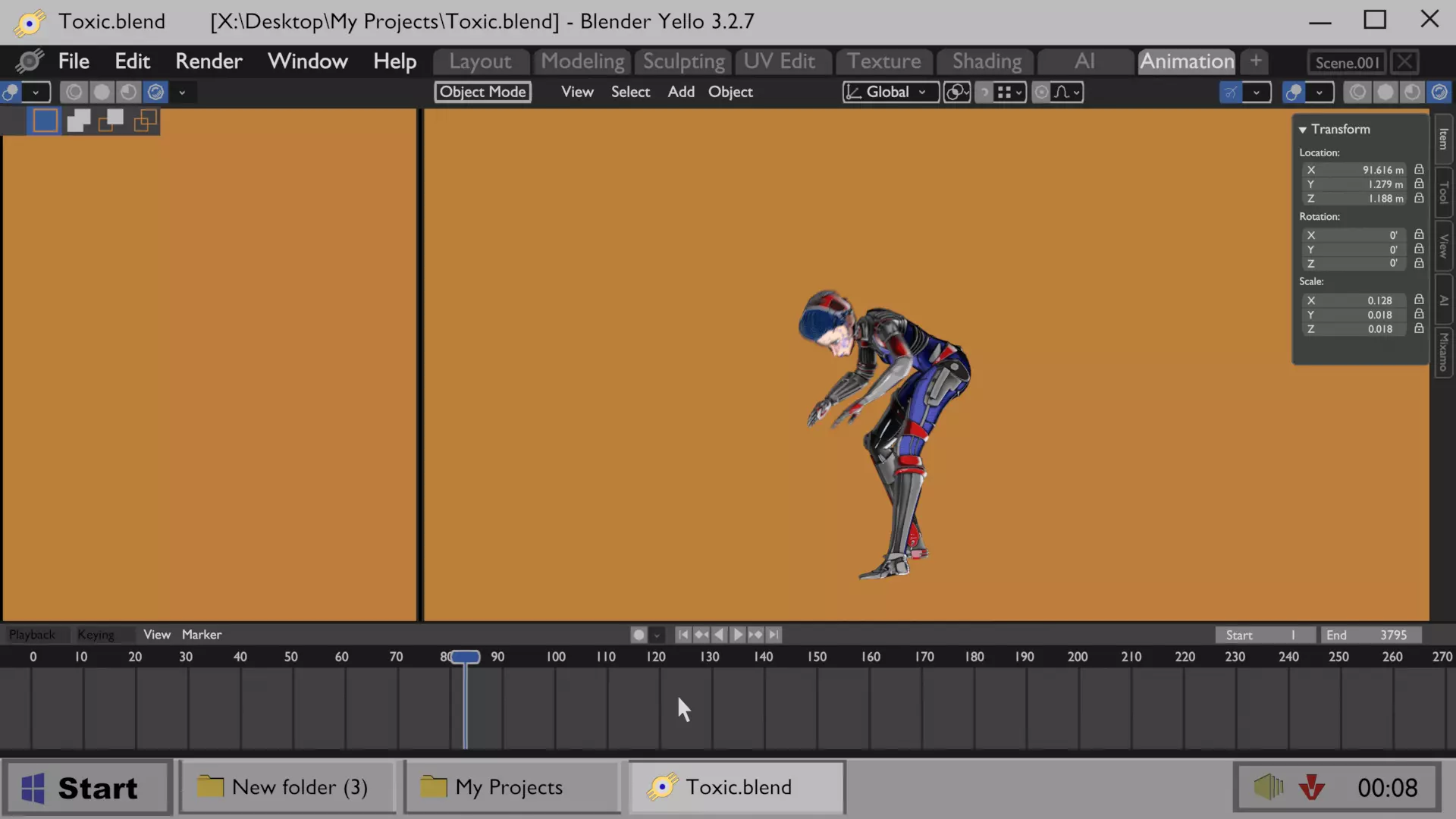Click the Blender logo menu icon
This screenshot has width=1456, height=819.
(x=30, y=61)
